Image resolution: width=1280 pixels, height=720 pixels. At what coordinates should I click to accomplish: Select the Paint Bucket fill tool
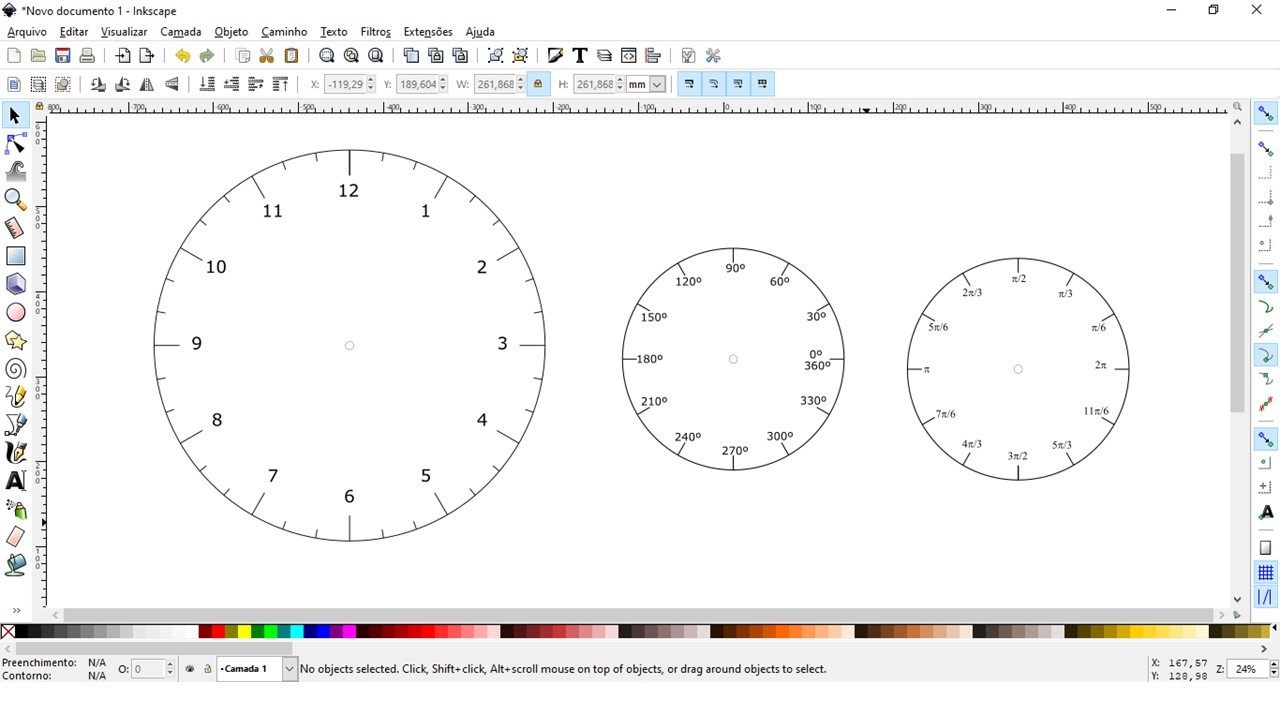tap(15, 565)
